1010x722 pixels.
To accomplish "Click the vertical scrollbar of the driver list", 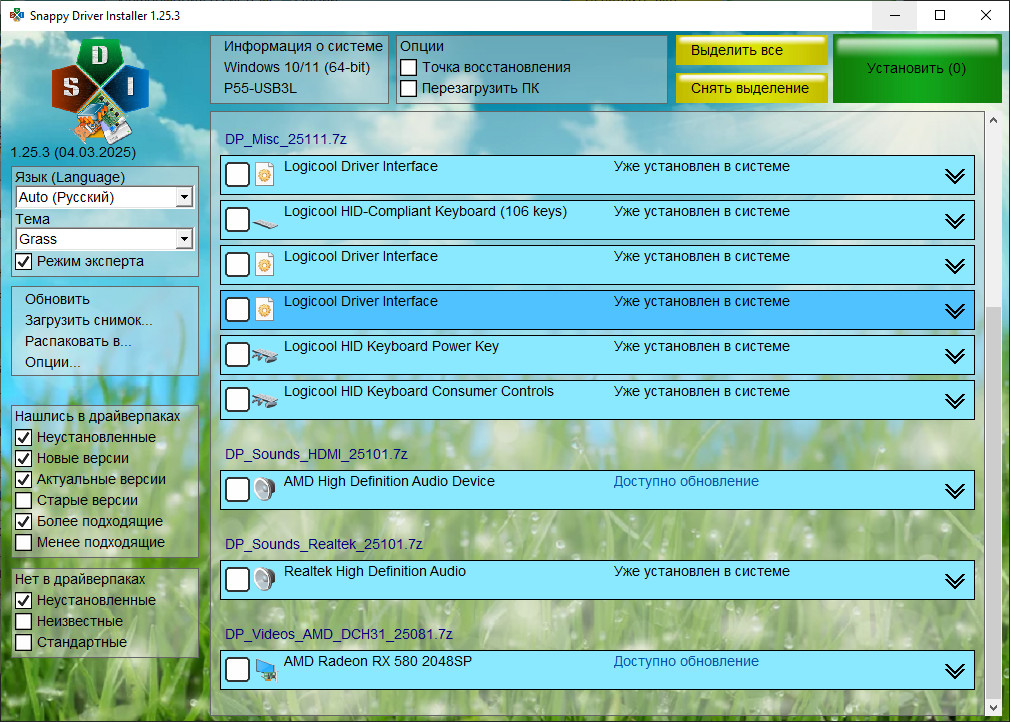I will coord(993,400).
